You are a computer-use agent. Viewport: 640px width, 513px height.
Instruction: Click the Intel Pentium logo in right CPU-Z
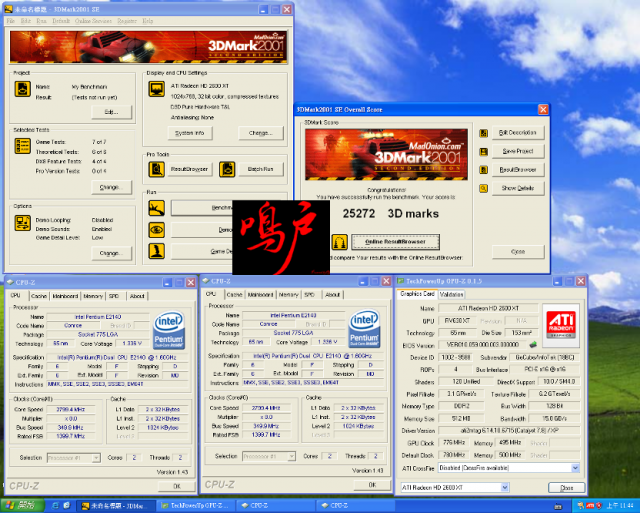click(x=364, y=329)
